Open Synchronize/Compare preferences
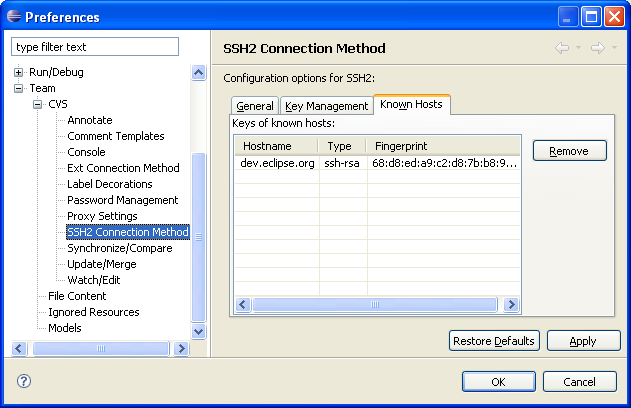The width and height of the screenshot is (631, 408). tap(120, 248)
